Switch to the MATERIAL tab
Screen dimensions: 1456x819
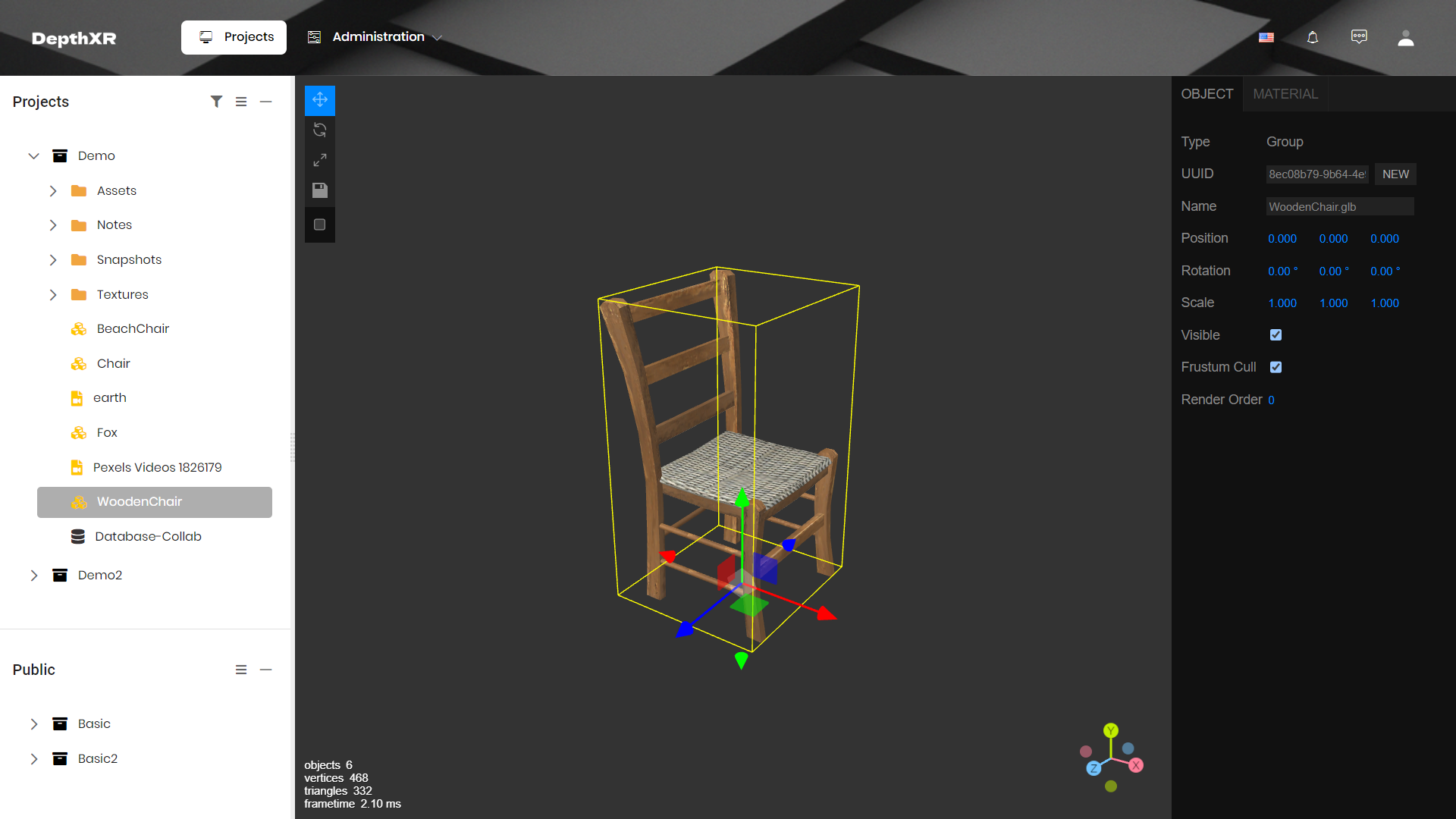(1285, 94)
